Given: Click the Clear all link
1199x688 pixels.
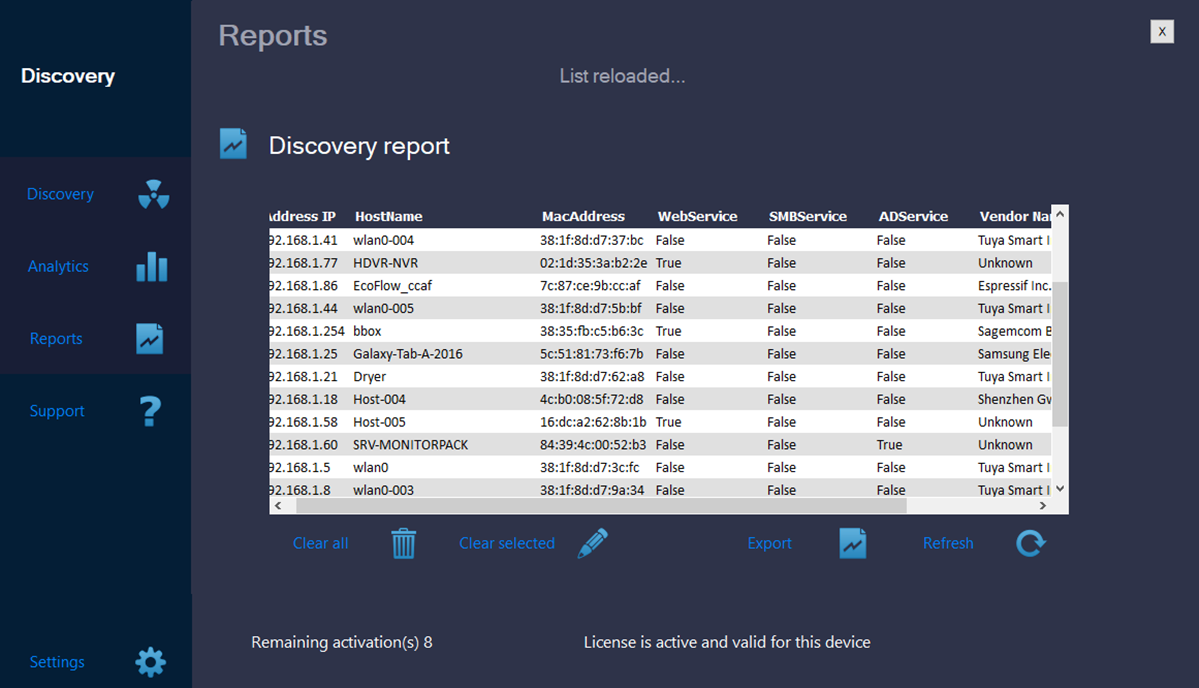Looking at the screenshot, I should tap(320, 544).
